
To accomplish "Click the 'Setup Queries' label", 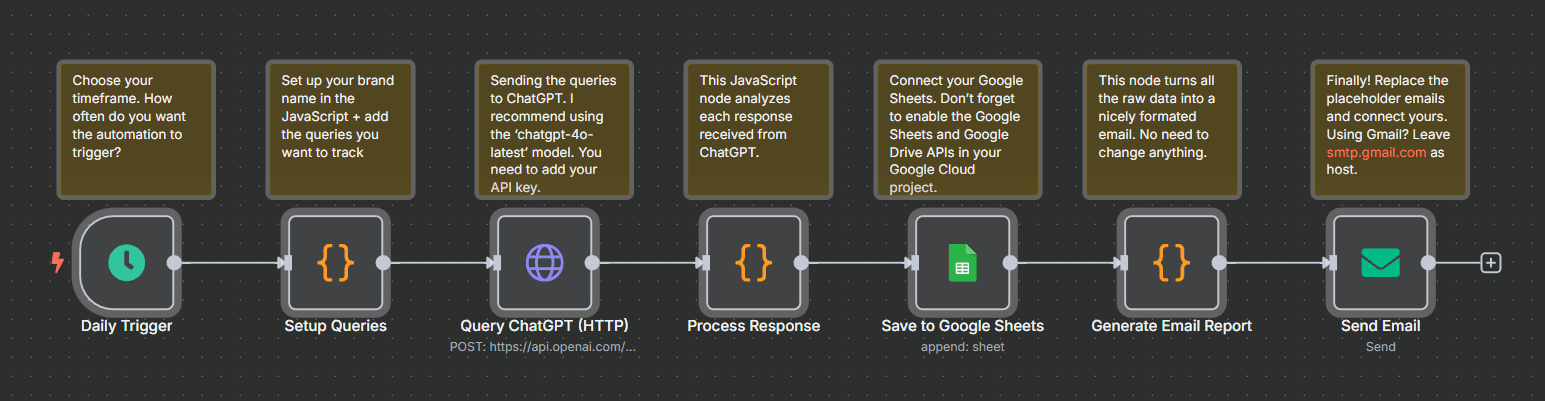I will pyautogui.click(x=336, y=326).
